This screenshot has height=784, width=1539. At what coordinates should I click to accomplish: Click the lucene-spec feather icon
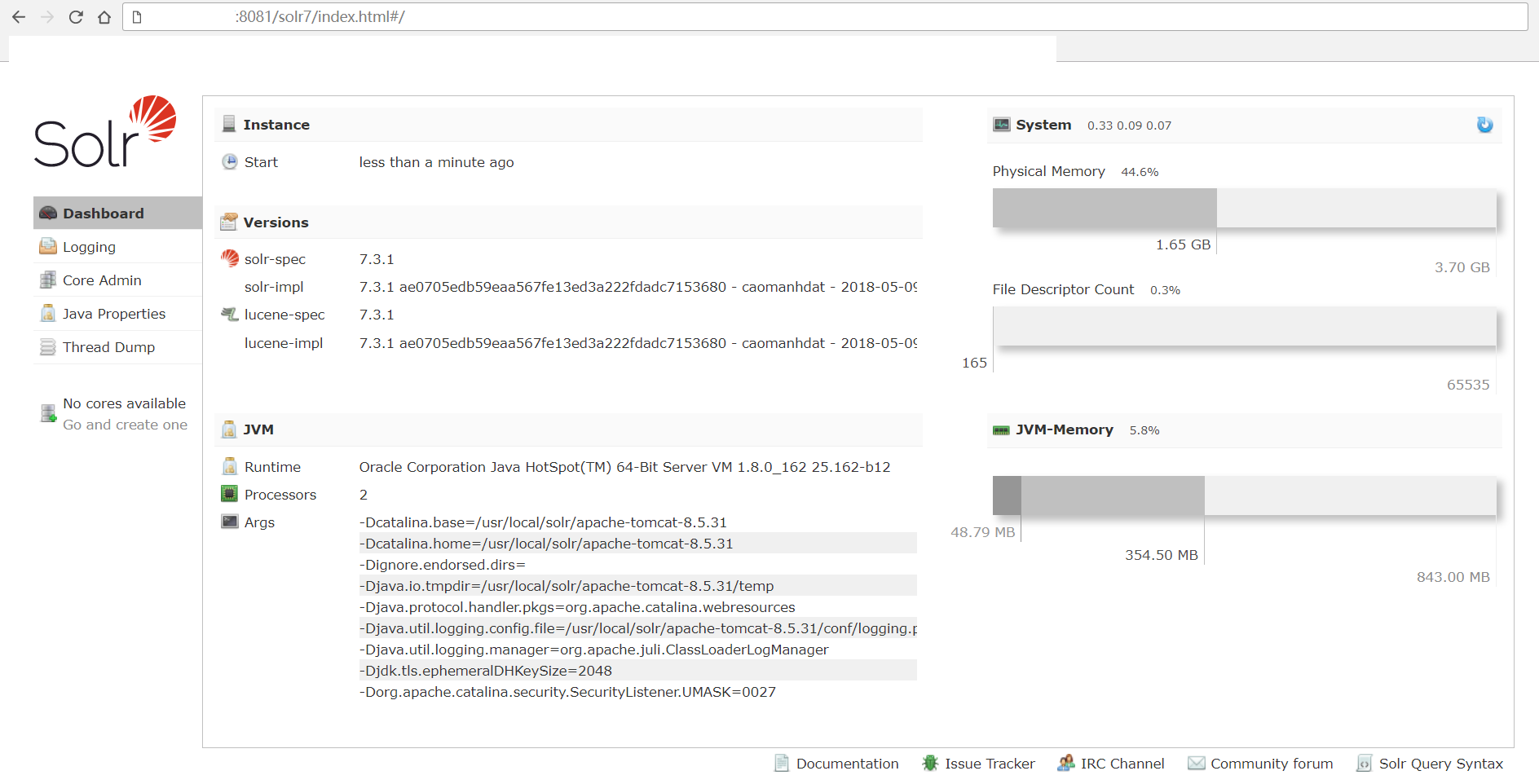pyautogui.click(x=230, y=314)
